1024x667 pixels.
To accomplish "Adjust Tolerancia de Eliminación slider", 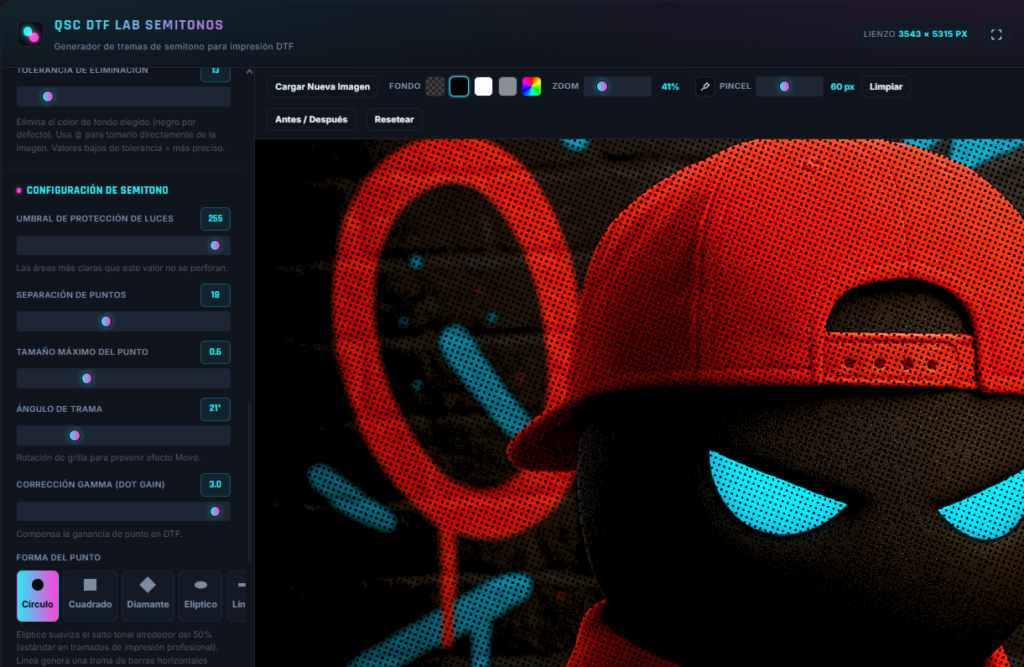I will 123,97.
